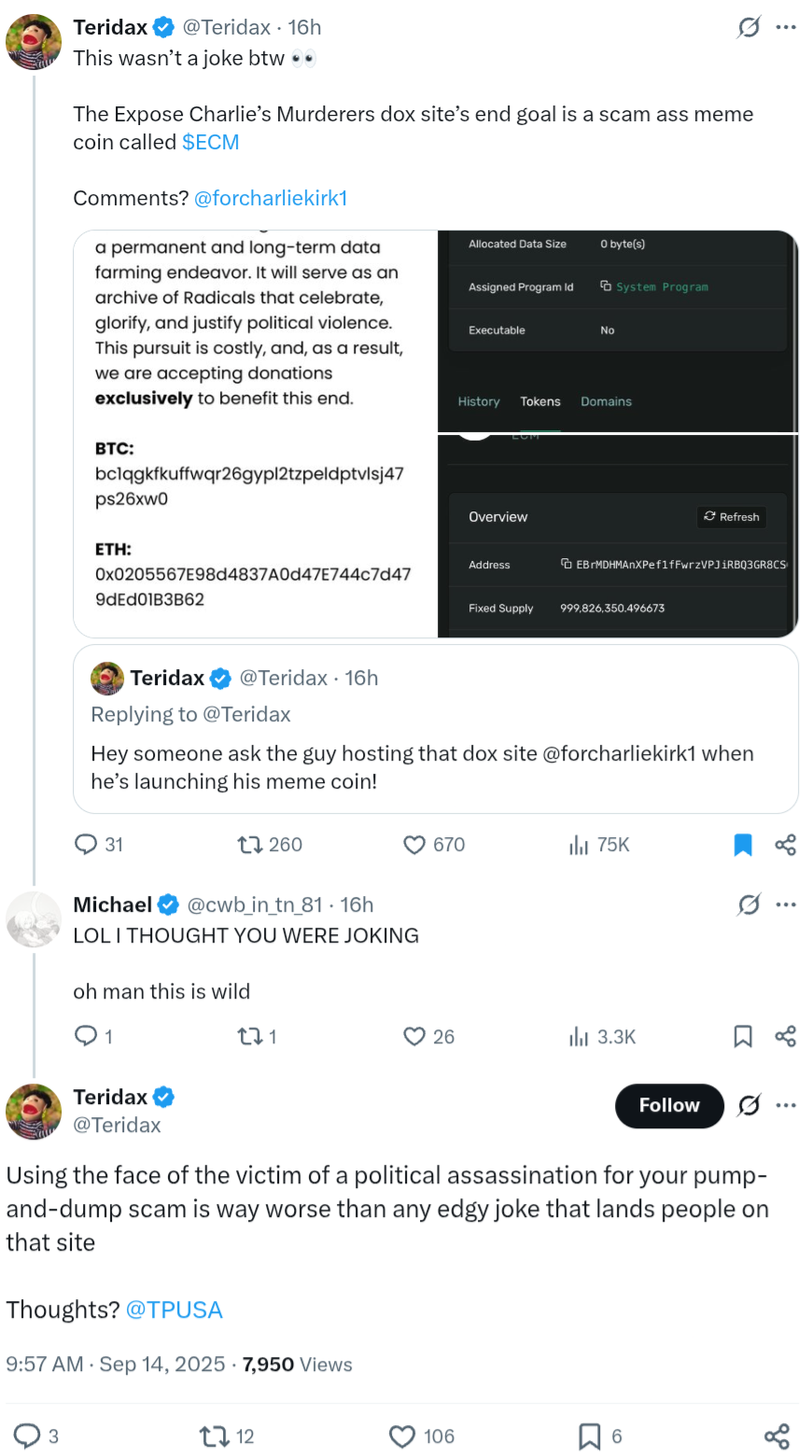This screenshot has height=1456, width=812.
Task: Bookmark the main post with 6 bookmarks
Action: (590, 1435)
